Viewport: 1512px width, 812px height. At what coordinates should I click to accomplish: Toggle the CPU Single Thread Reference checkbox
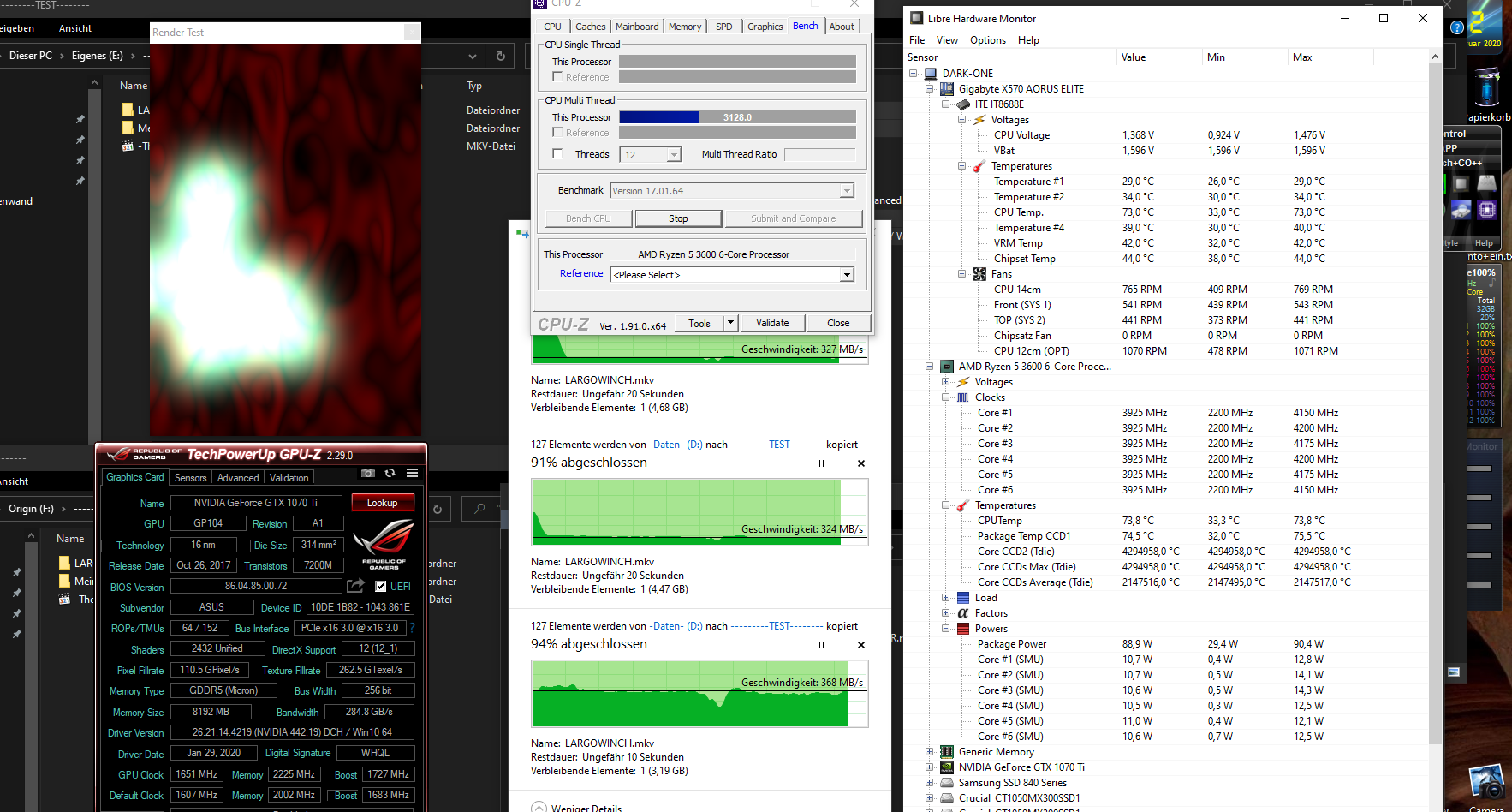[x=557, y=77]
